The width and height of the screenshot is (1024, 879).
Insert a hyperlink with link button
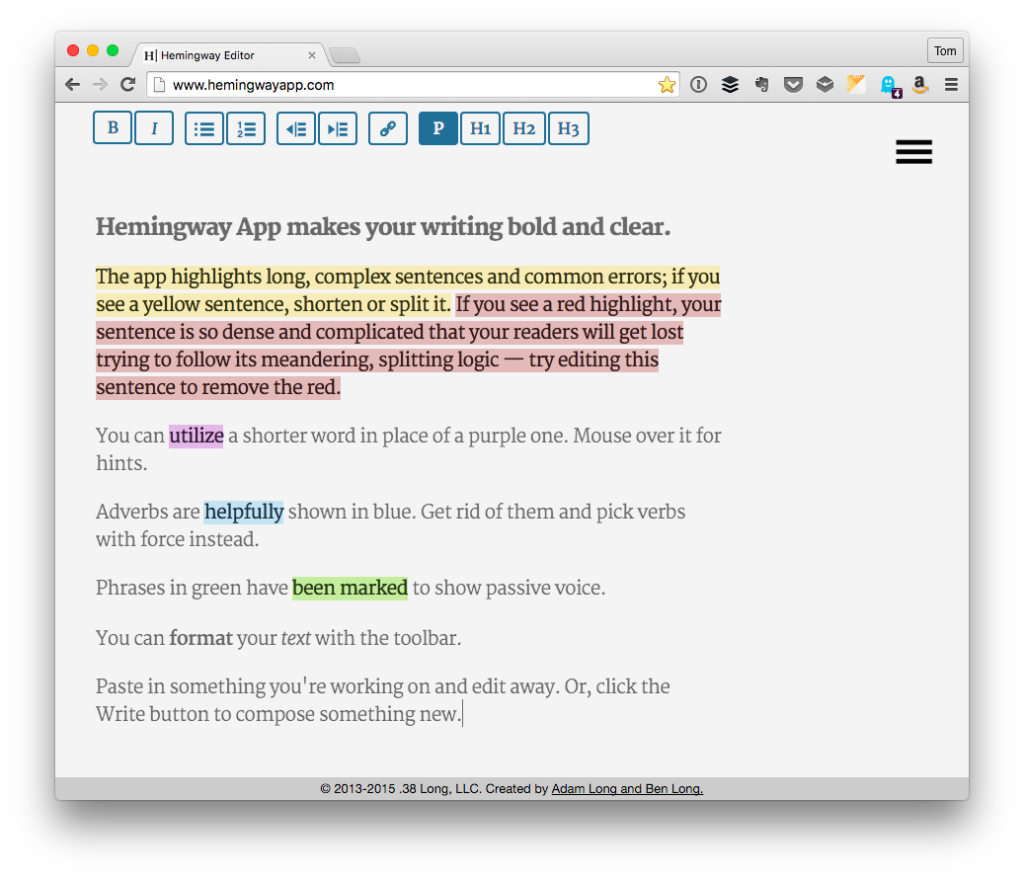tap(388, 128)
